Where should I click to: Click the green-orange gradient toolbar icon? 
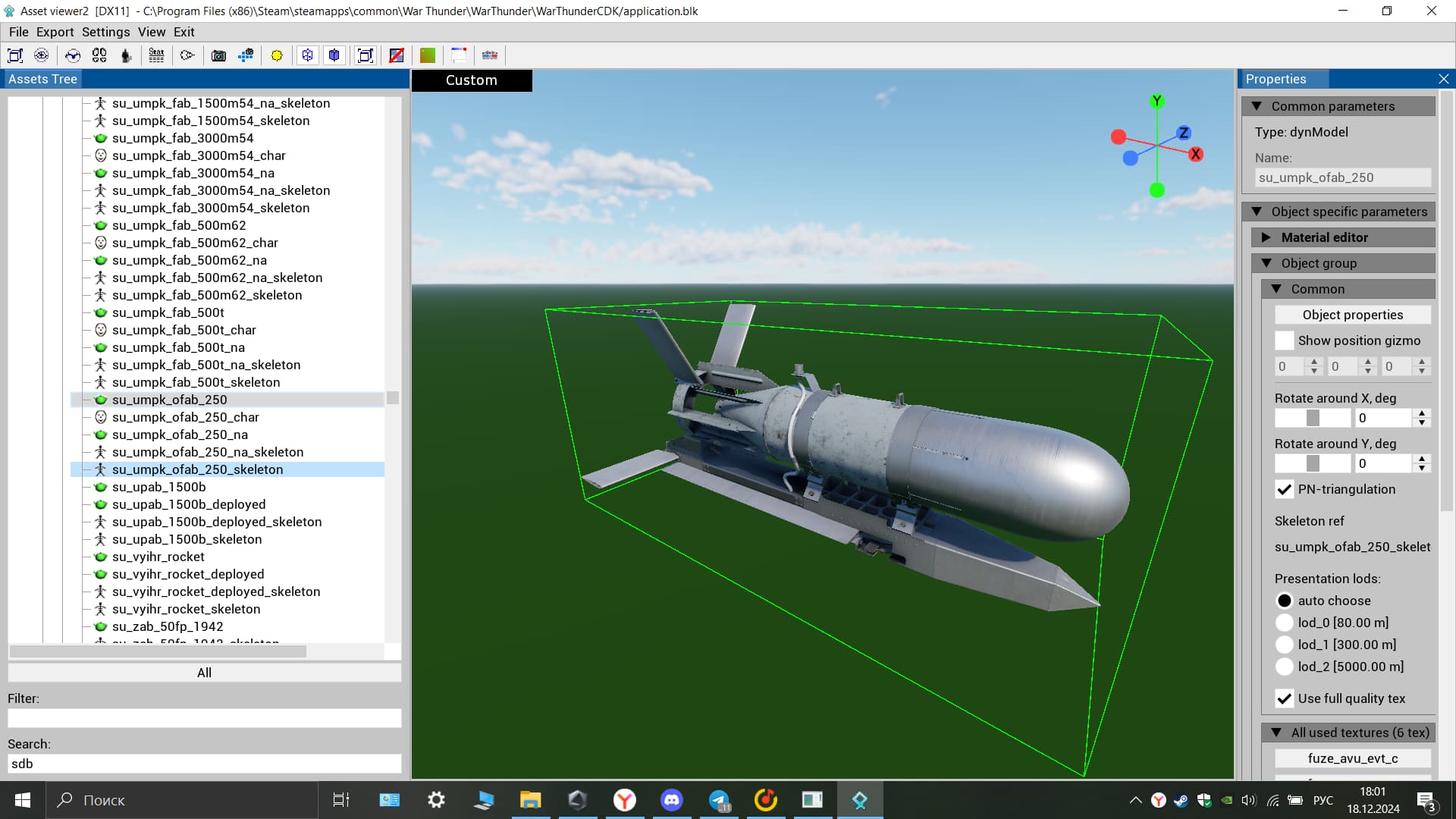[x=428, y=55]
